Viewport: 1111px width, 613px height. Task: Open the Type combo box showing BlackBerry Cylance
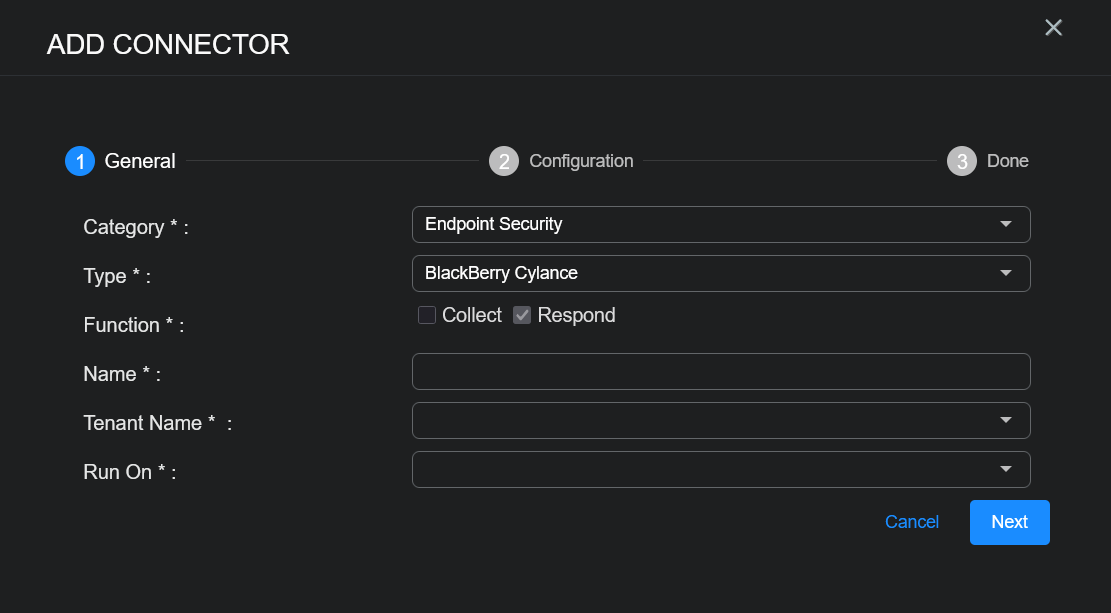pos(700,273)
